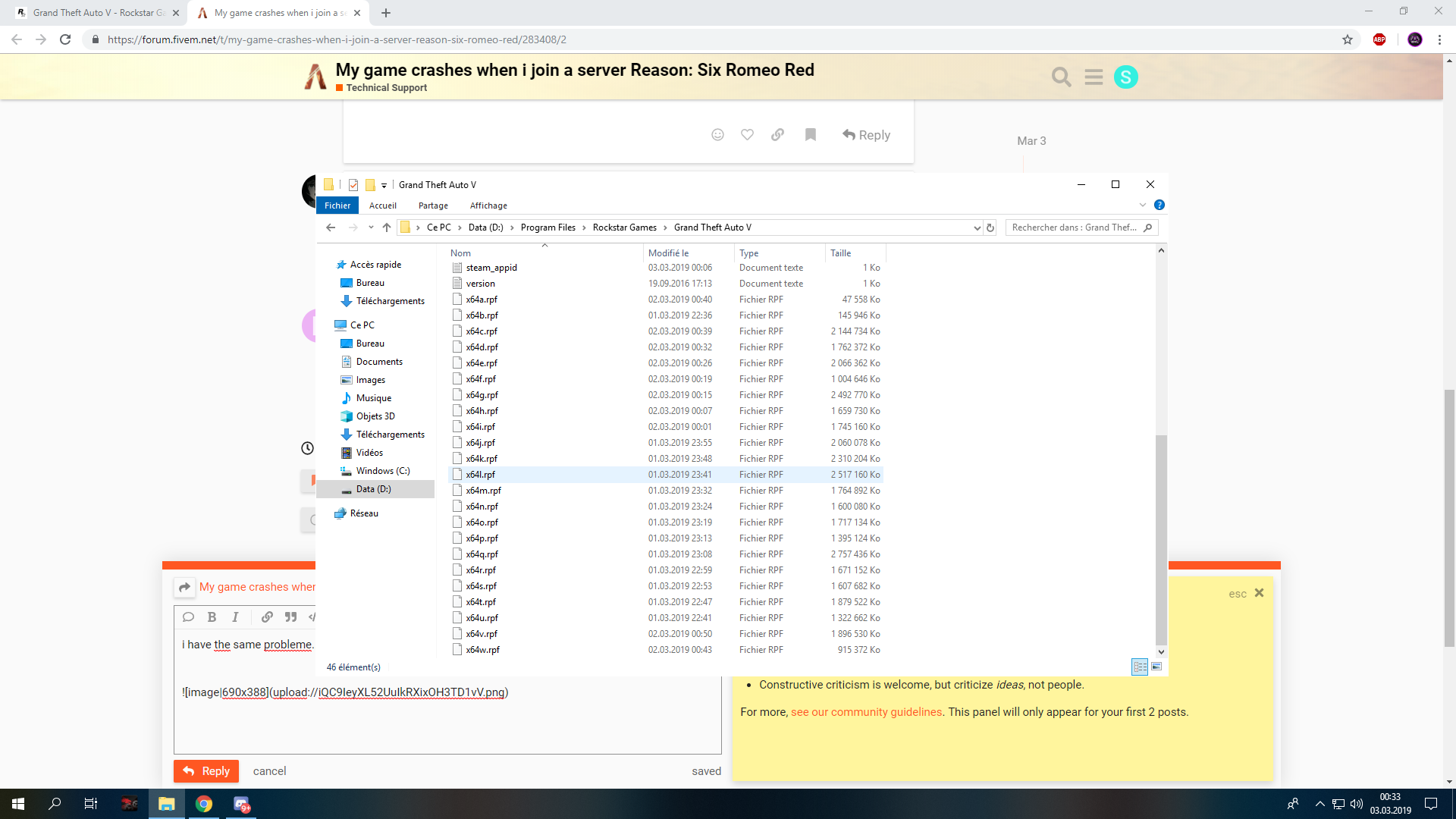The width and height of the screenshot is (1456, 819).
Task: Bookmark this page with the star icon
Action: click(1348, 39)
